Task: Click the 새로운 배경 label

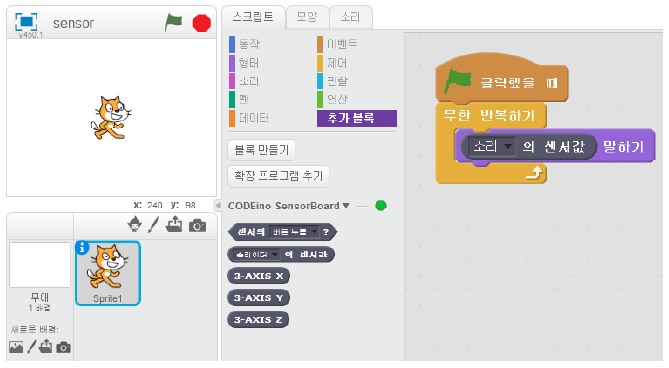Action: coord(35,329)
